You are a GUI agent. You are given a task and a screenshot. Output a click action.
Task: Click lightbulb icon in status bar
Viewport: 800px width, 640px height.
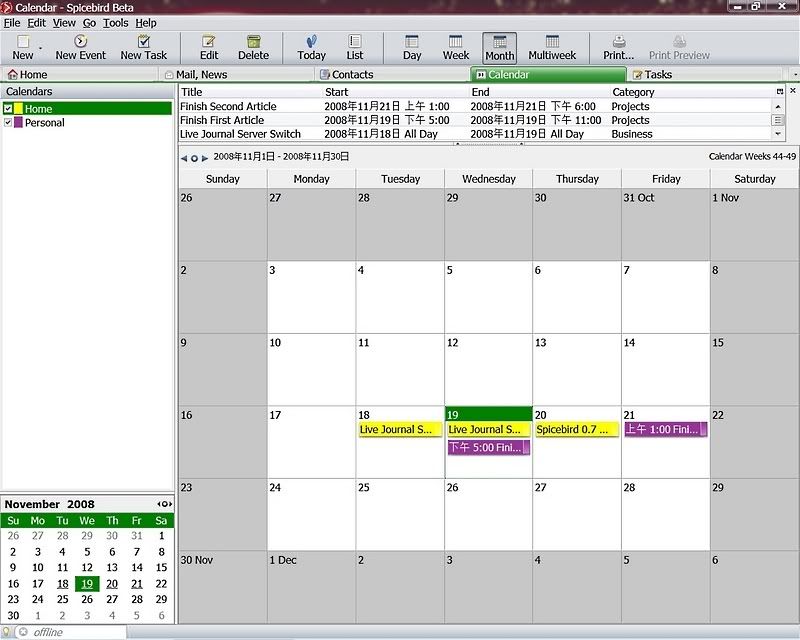(x=6, y=632)
